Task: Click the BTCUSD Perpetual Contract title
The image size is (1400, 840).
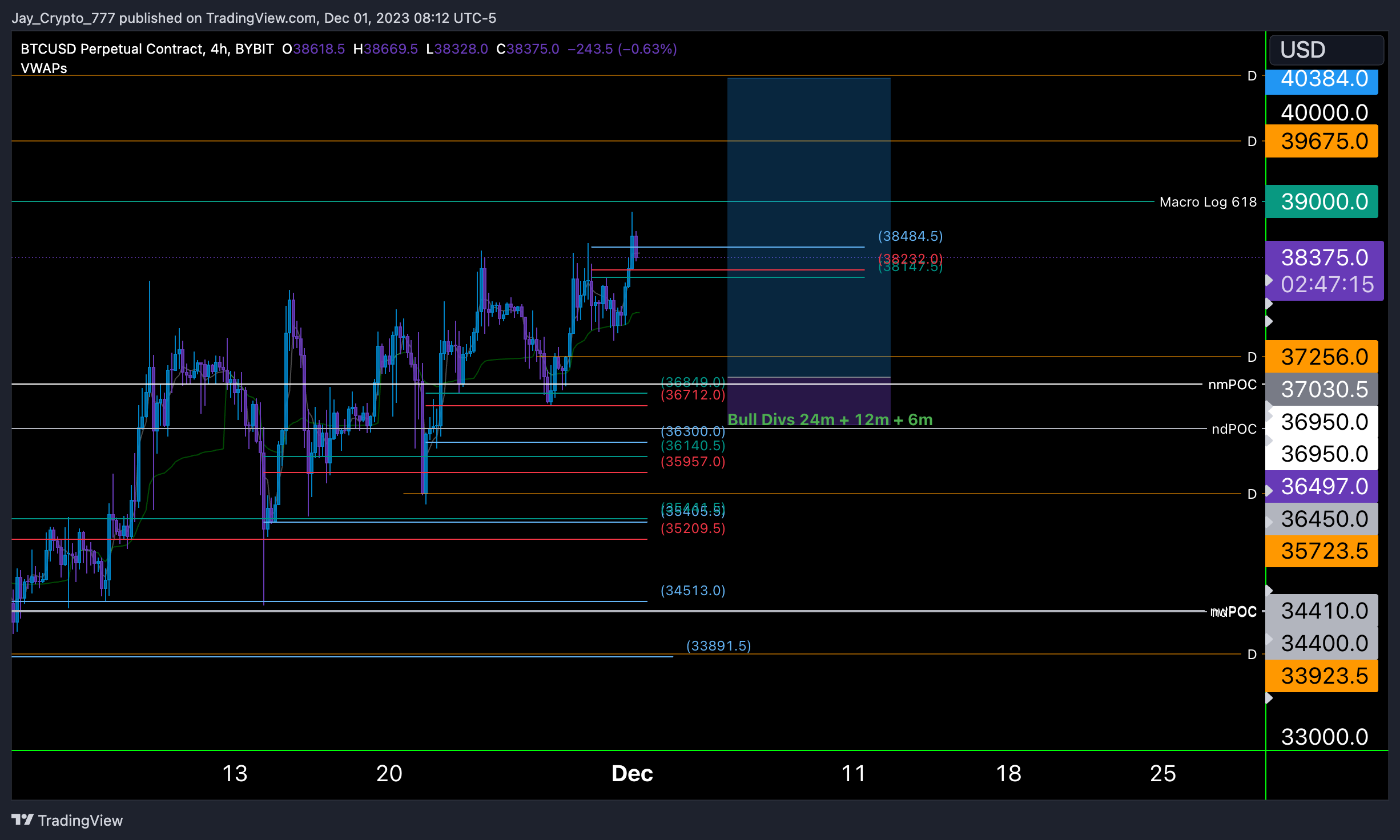Action: pos(111,49)
